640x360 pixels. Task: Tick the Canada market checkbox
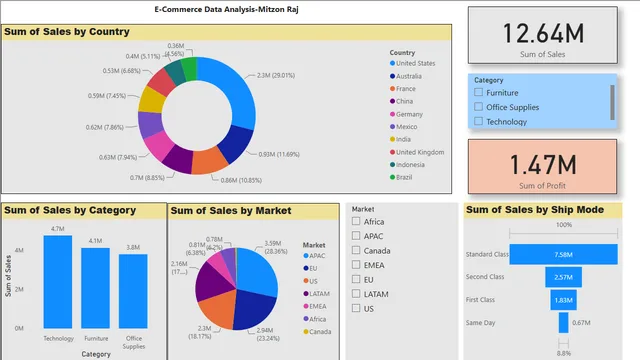tap(356, 250)
